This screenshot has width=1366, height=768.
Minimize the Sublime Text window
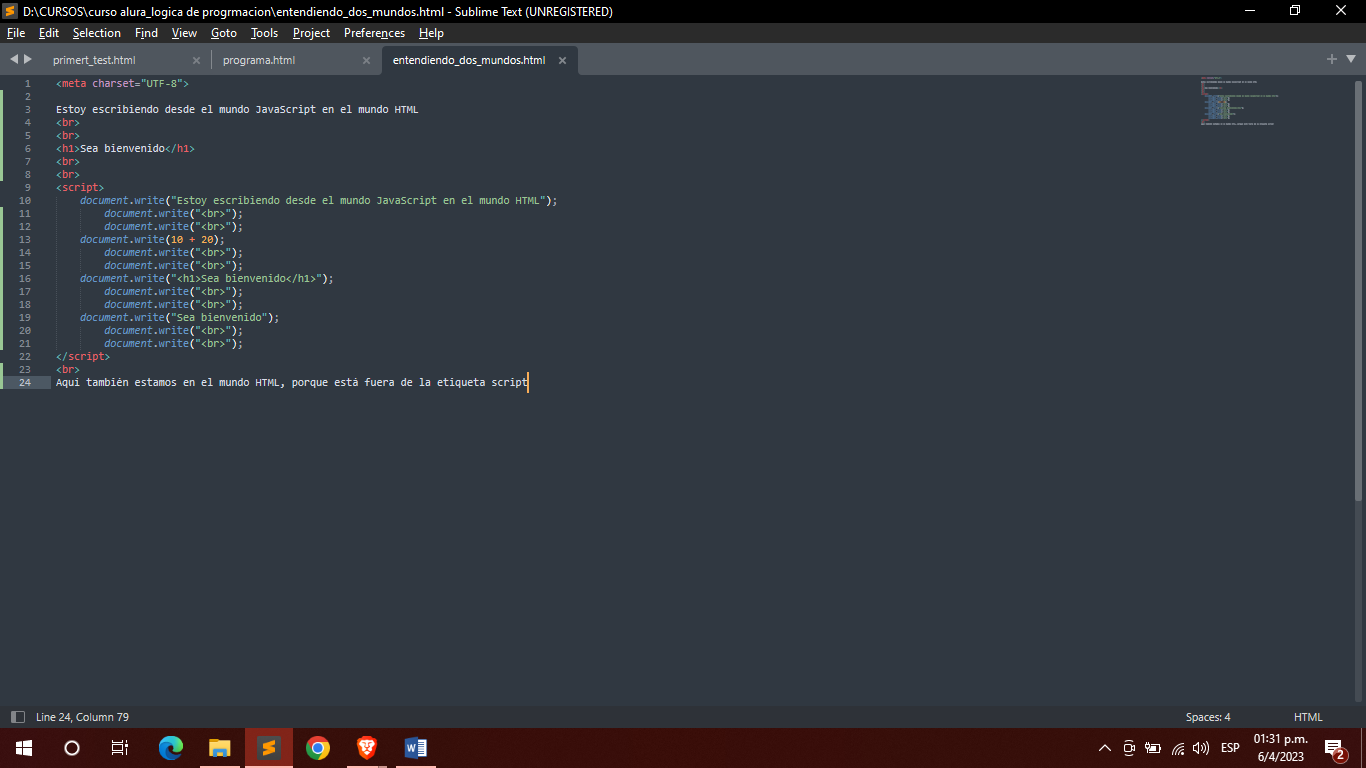pyautogui.click(x=1250, y=11)
